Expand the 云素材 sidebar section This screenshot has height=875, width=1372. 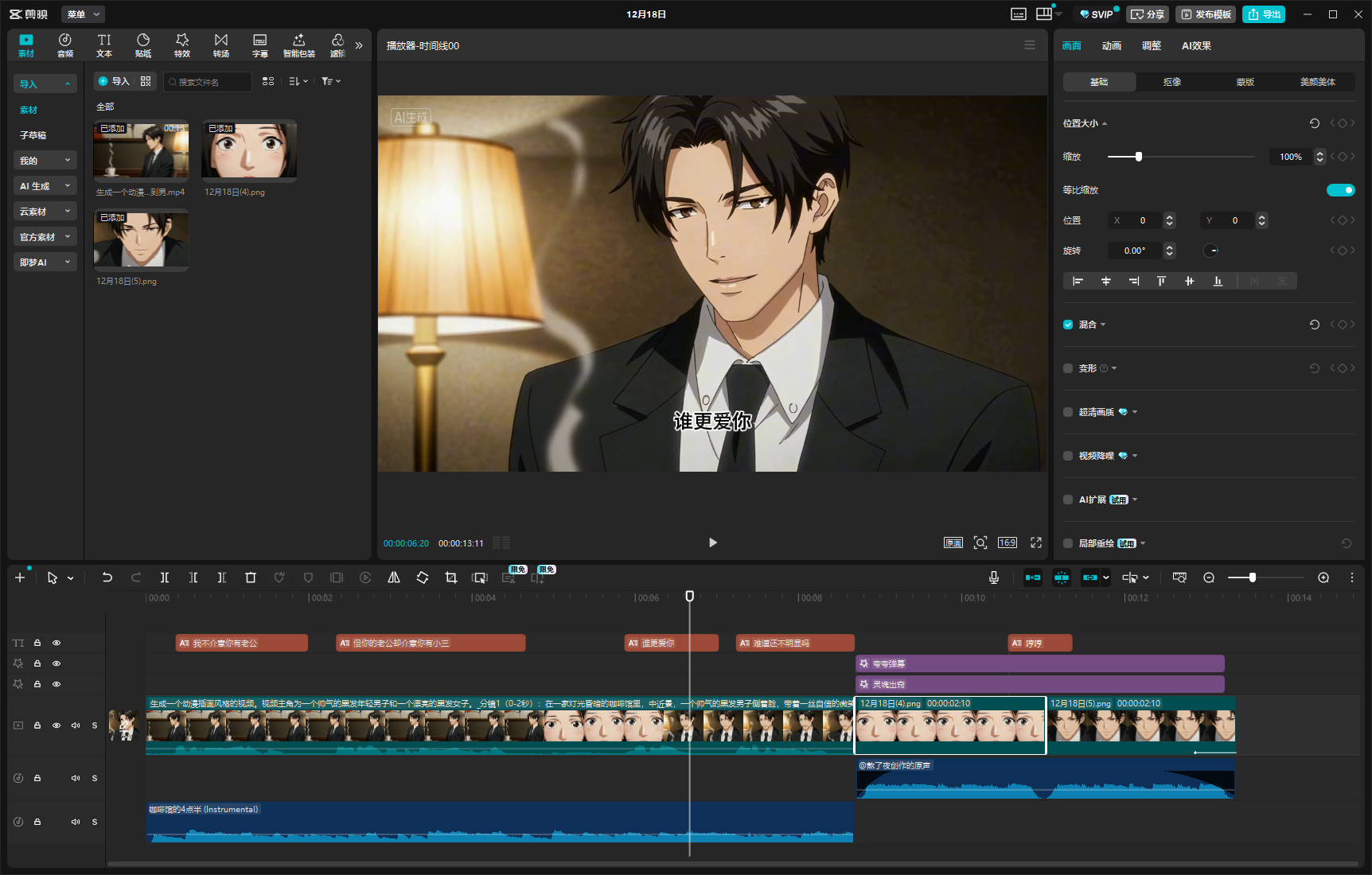click(x=45, y=212)
